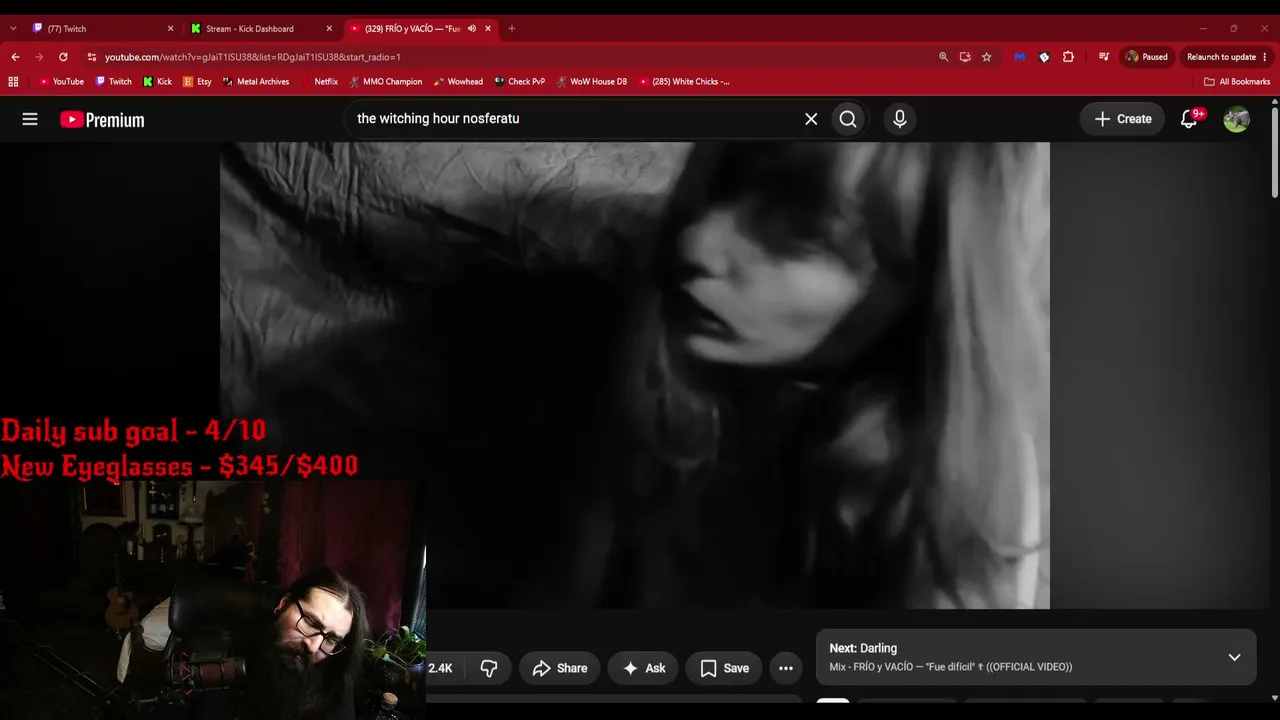The image size is (1280, 720).
Task: Start voice search with microphone
Action: [900, 119]
